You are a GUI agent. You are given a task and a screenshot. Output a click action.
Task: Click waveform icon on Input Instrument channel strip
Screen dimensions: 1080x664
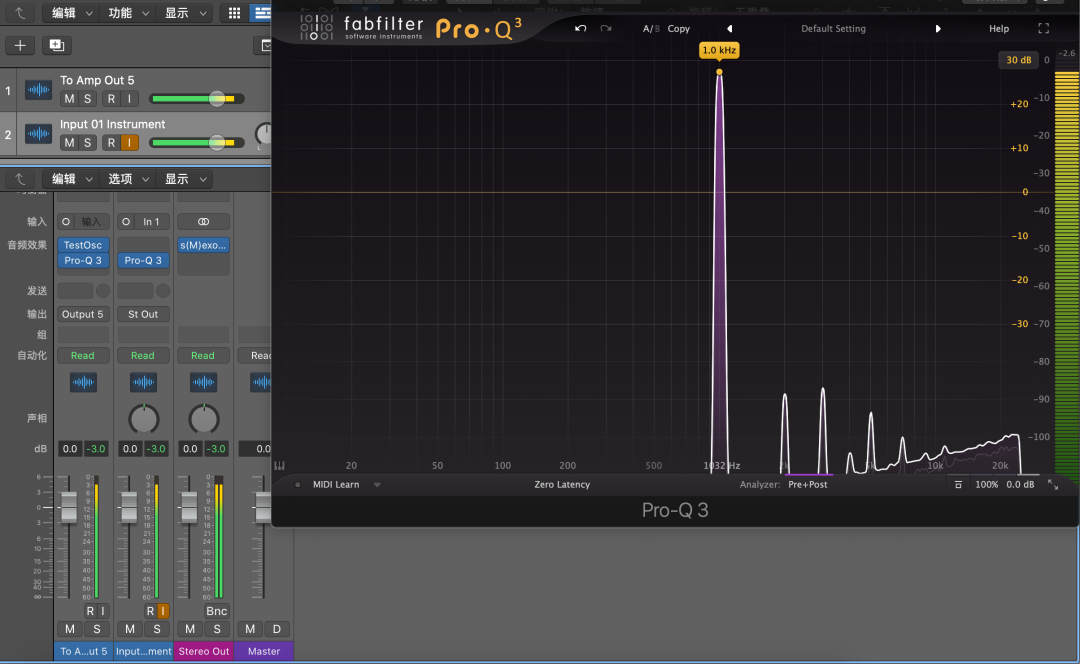click(143, 382)
